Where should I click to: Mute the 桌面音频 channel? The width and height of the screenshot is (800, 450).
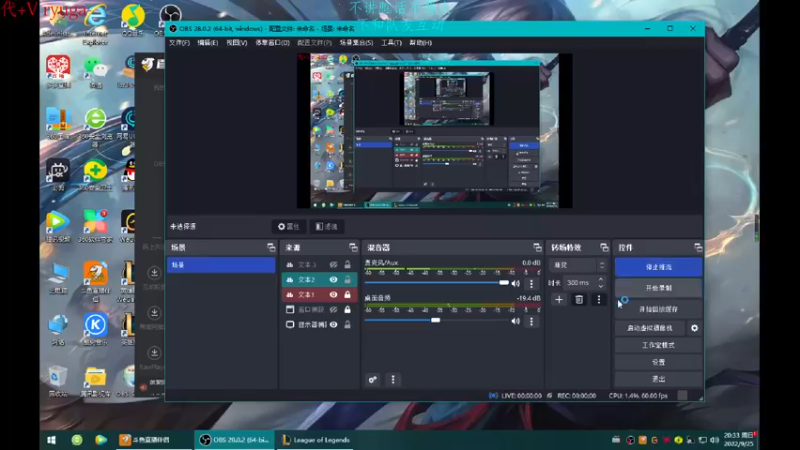click(516, 321)
